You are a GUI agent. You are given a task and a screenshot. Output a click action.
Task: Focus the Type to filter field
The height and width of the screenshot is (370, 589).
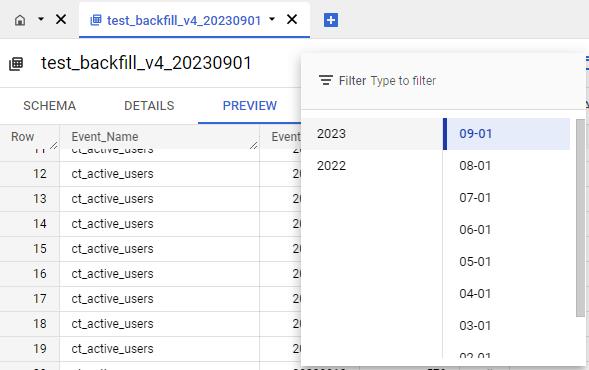point(403,81)
